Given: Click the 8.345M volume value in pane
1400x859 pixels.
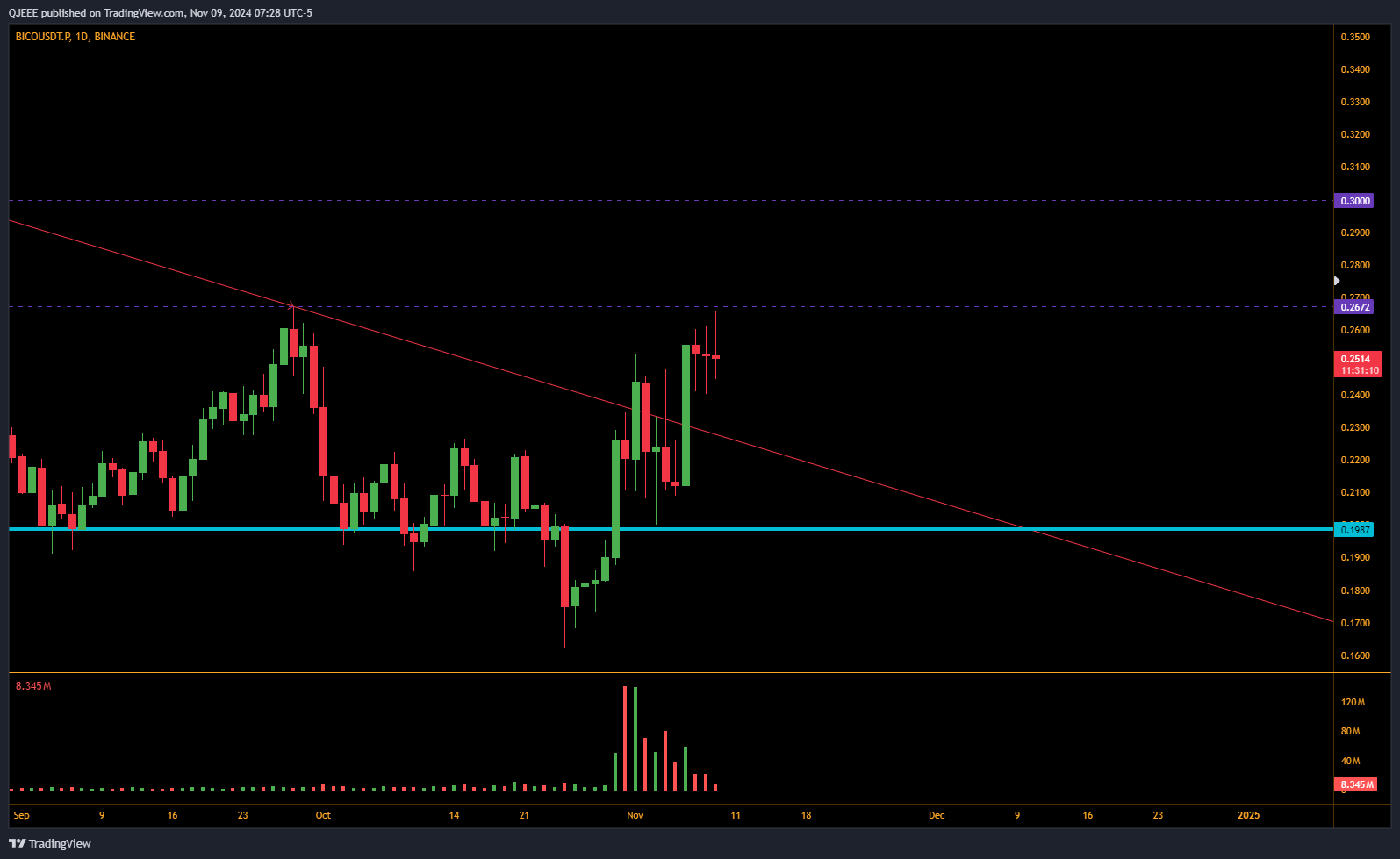Looking at the screenshot, I should [x=33, y=686].
